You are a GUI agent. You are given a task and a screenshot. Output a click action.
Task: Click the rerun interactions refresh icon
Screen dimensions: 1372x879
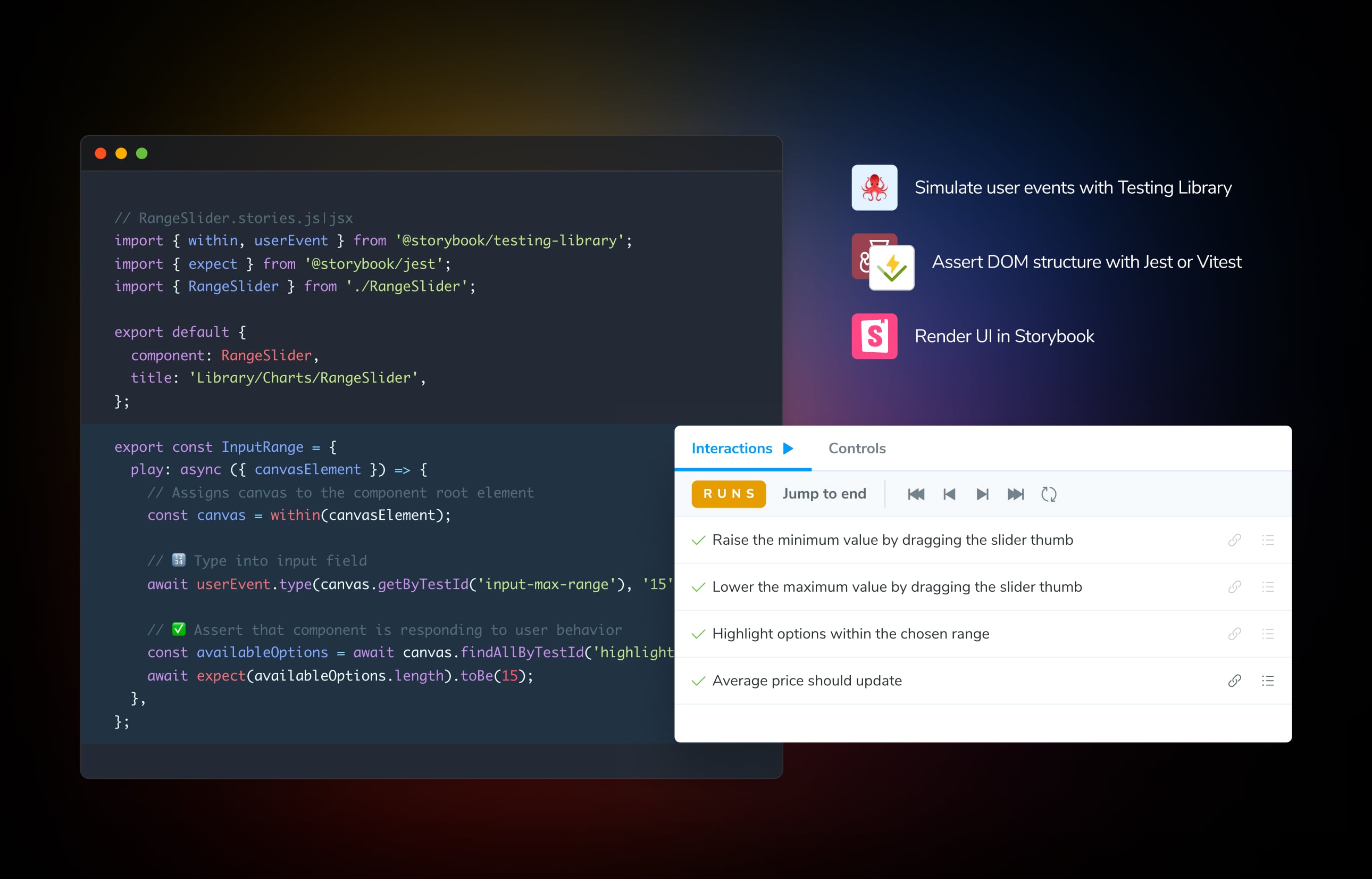(1049, 494)
